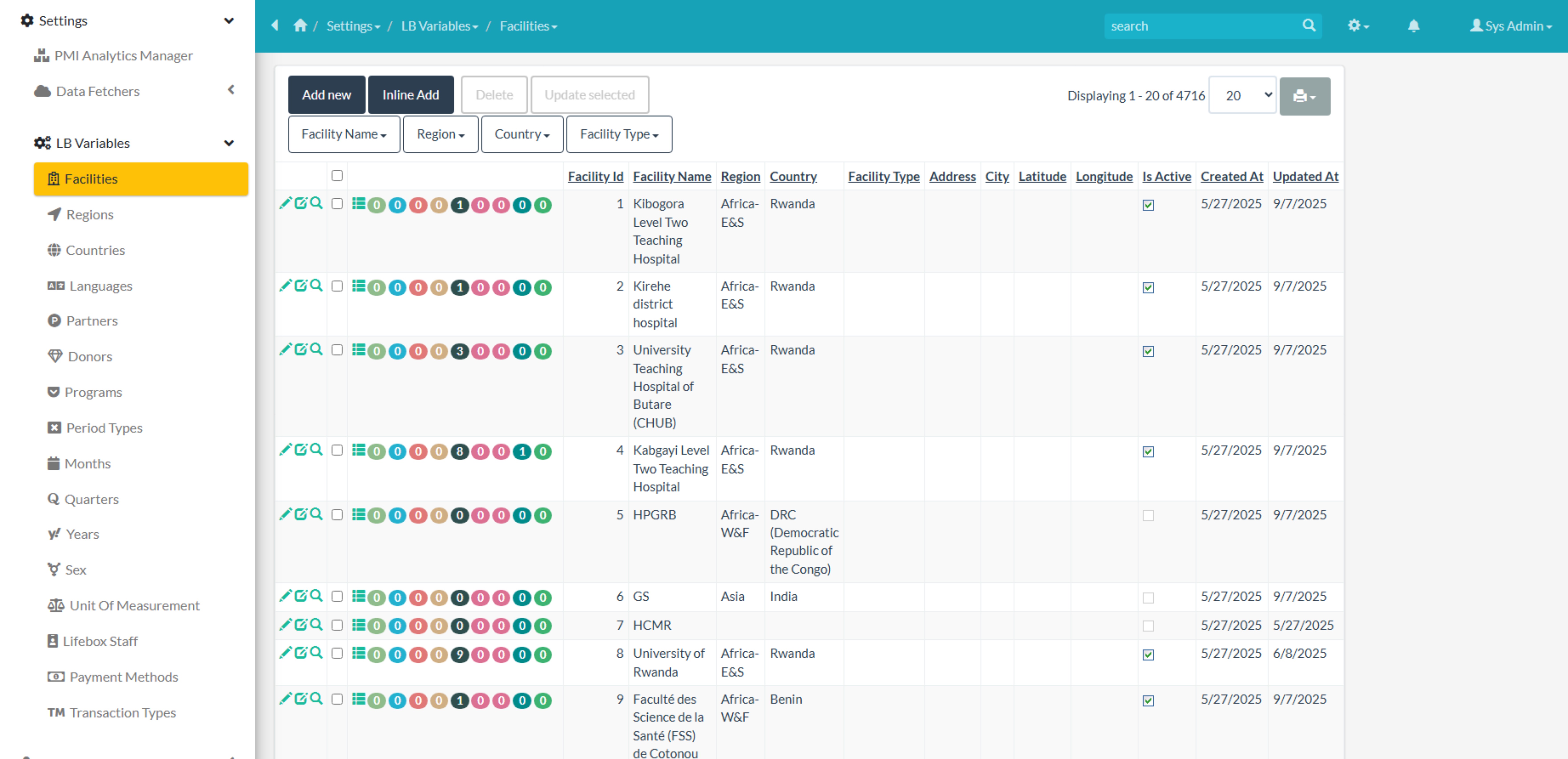1568x759 pixels.
Task: Toggle Is Active checkbox for HPGRB
Action: point(1148,515)
